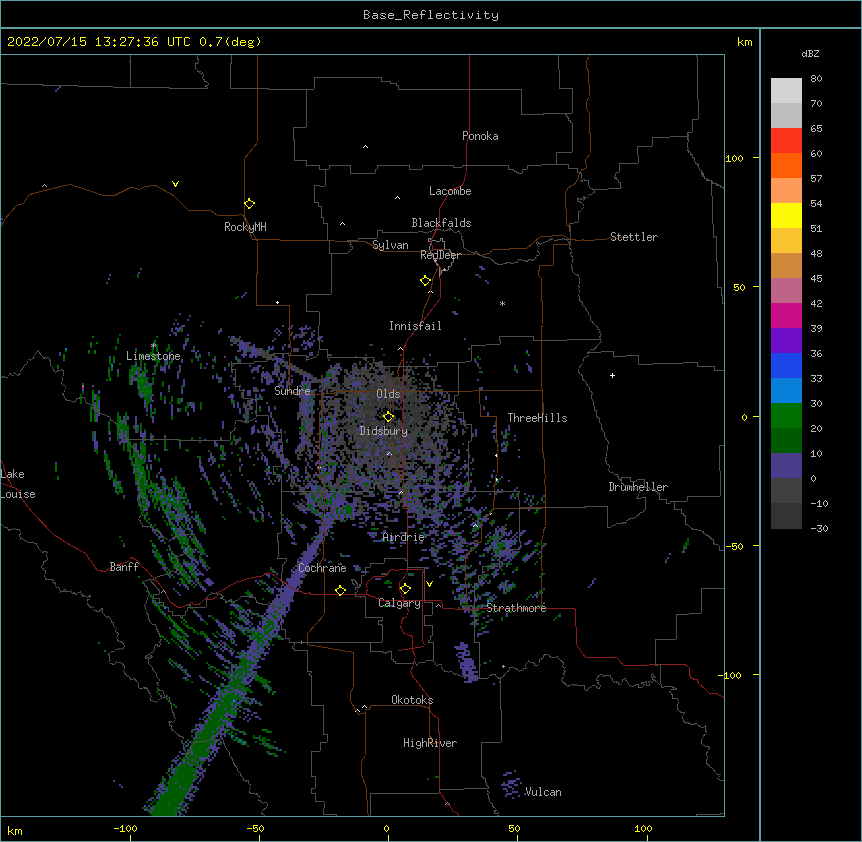Image resolution: width=862 pixels, height=842 pixels.
Task: Click the 80 value on dBZ legend
Action: 816,79
